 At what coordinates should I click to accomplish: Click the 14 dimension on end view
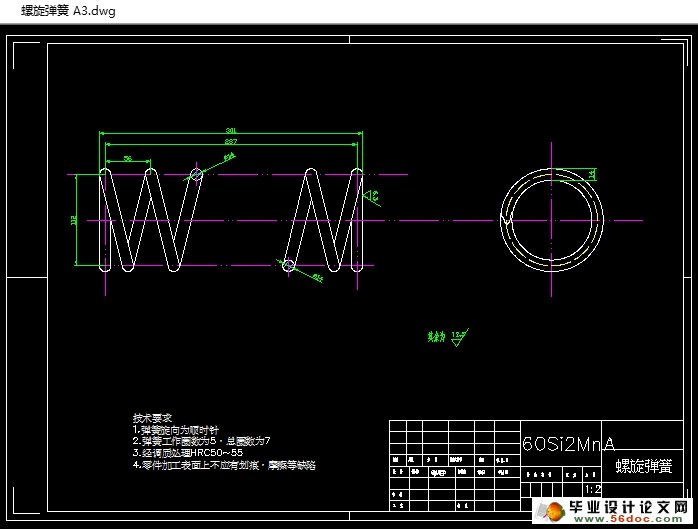pyautogui.click(x=591, y=174)
